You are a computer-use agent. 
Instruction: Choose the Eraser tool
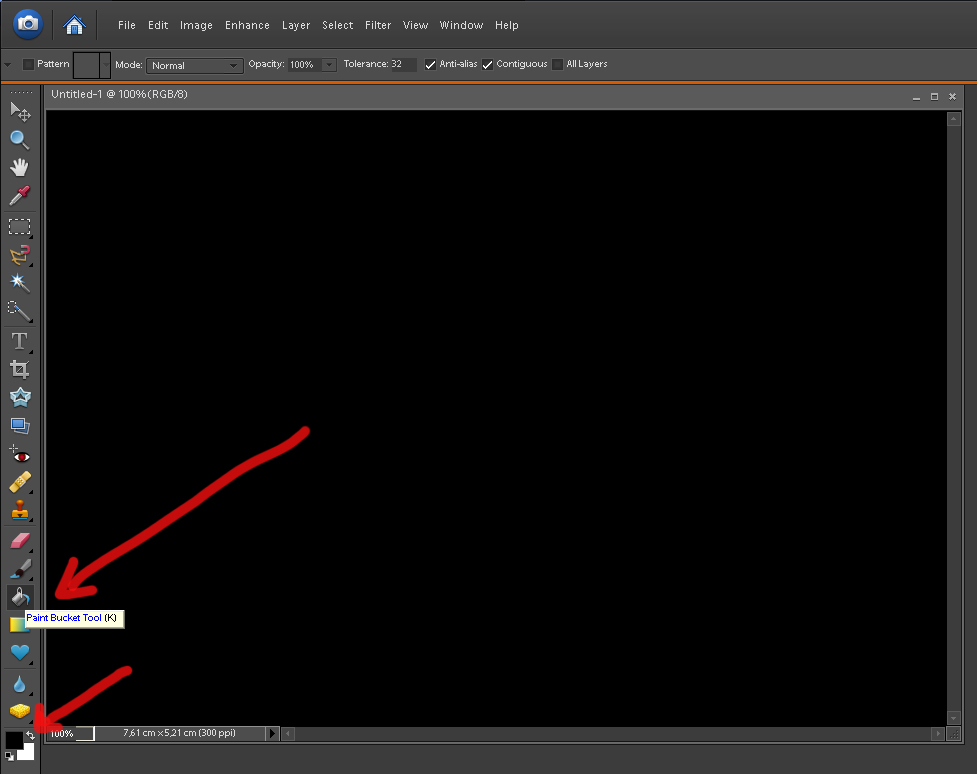(19, 541)
